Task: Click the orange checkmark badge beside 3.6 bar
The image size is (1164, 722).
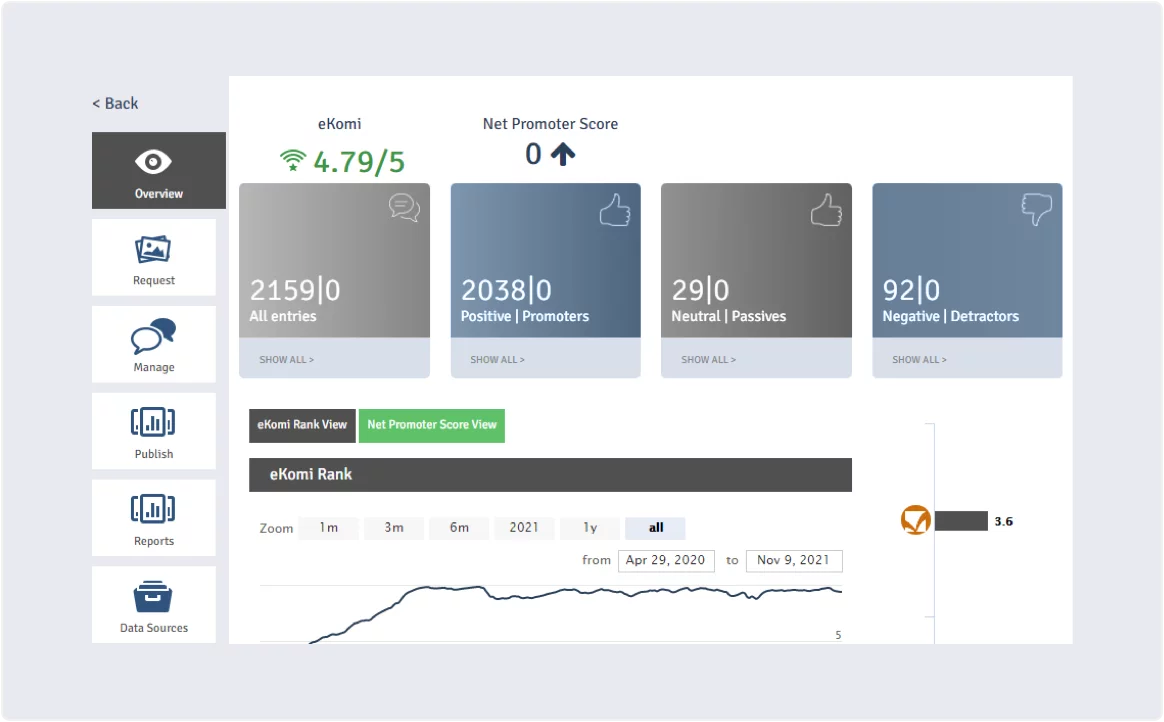Action: pyautogui.click(x=915, y=520)
